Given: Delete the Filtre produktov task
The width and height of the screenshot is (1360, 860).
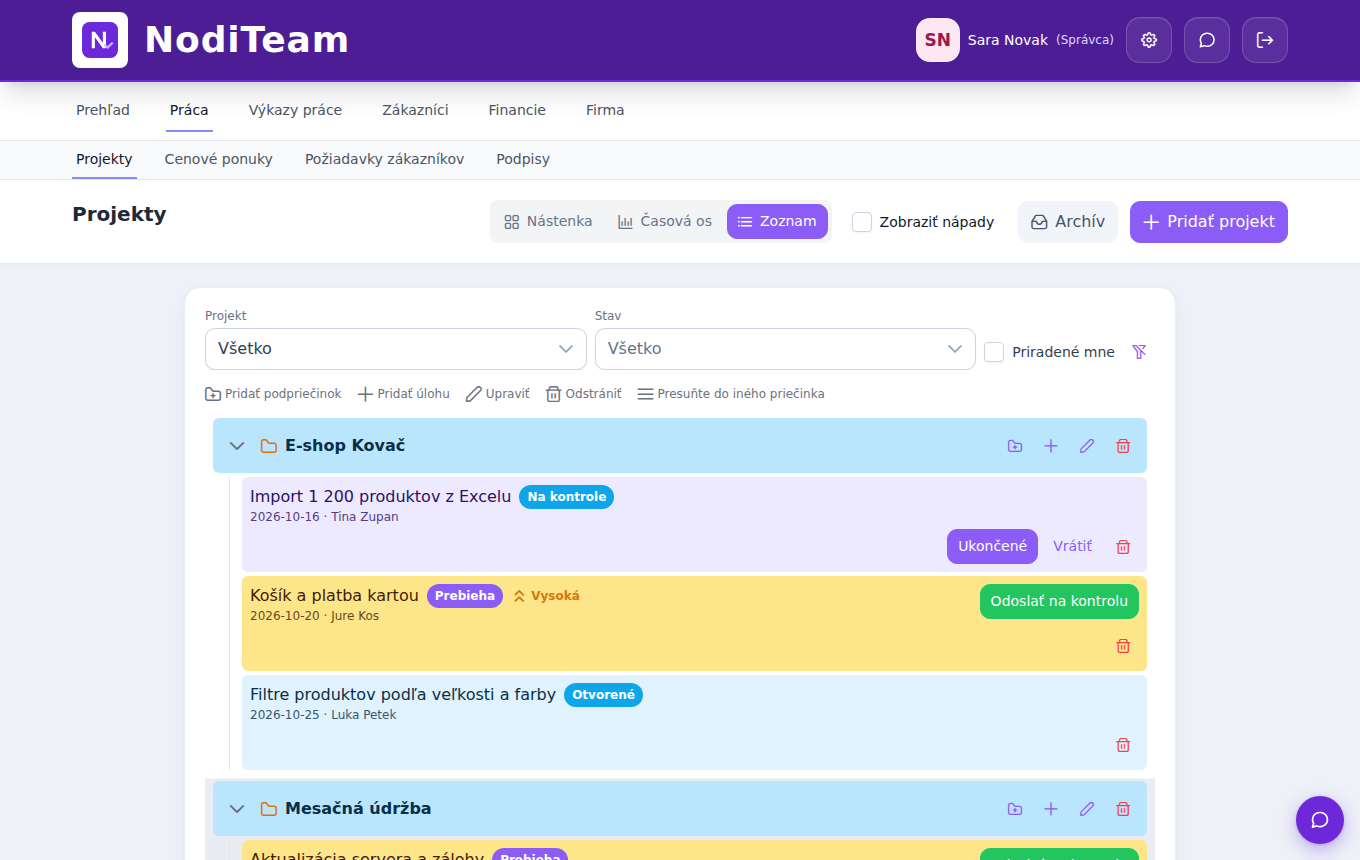Looking at the screenshot, I should coord(1123,745).
